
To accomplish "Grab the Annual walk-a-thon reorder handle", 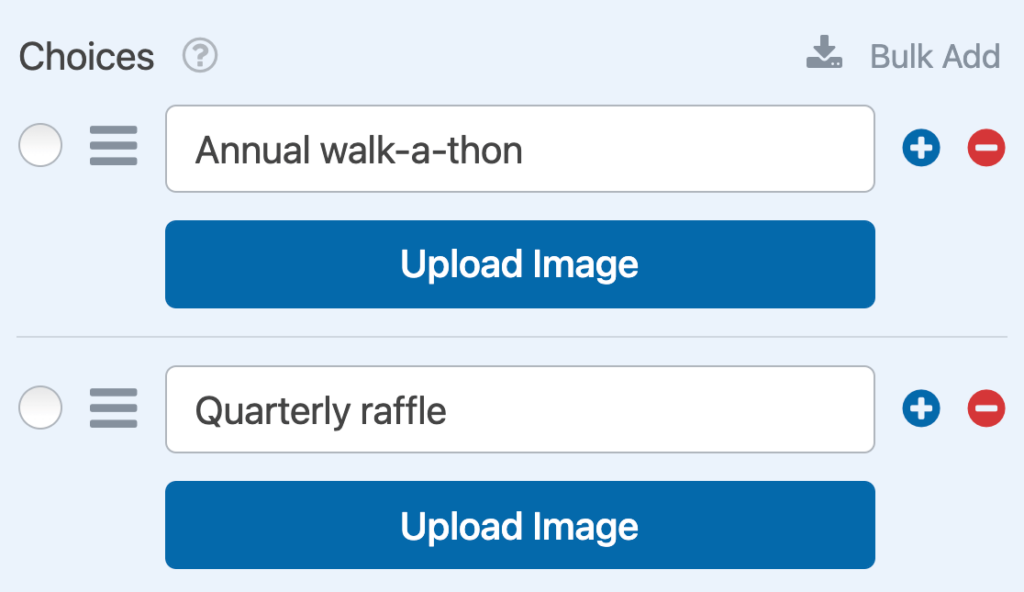I will coord(114,146).
